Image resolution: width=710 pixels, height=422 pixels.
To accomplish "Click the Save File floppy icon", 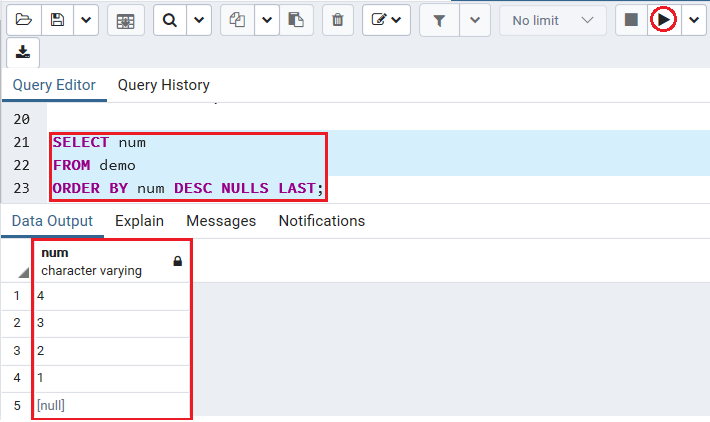I will [57, 20].
